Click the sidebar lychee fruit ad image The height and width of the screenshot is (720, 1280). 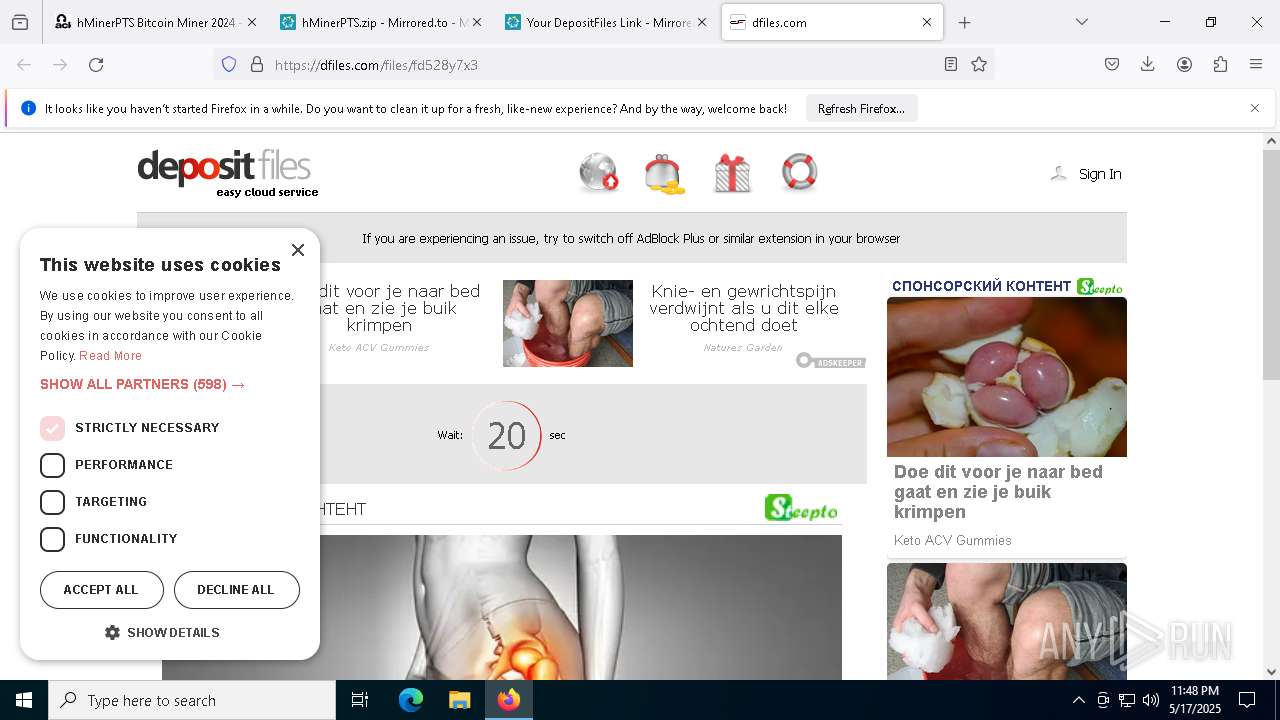tap(1007, 377)
